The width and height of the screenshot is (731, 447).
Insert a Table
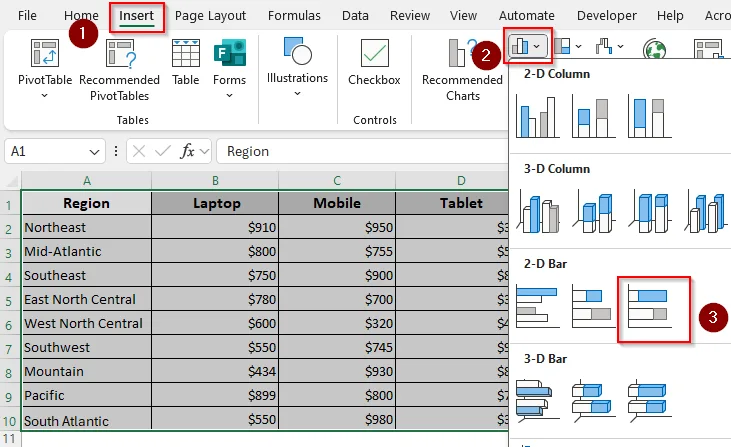(x=186, y=63)
